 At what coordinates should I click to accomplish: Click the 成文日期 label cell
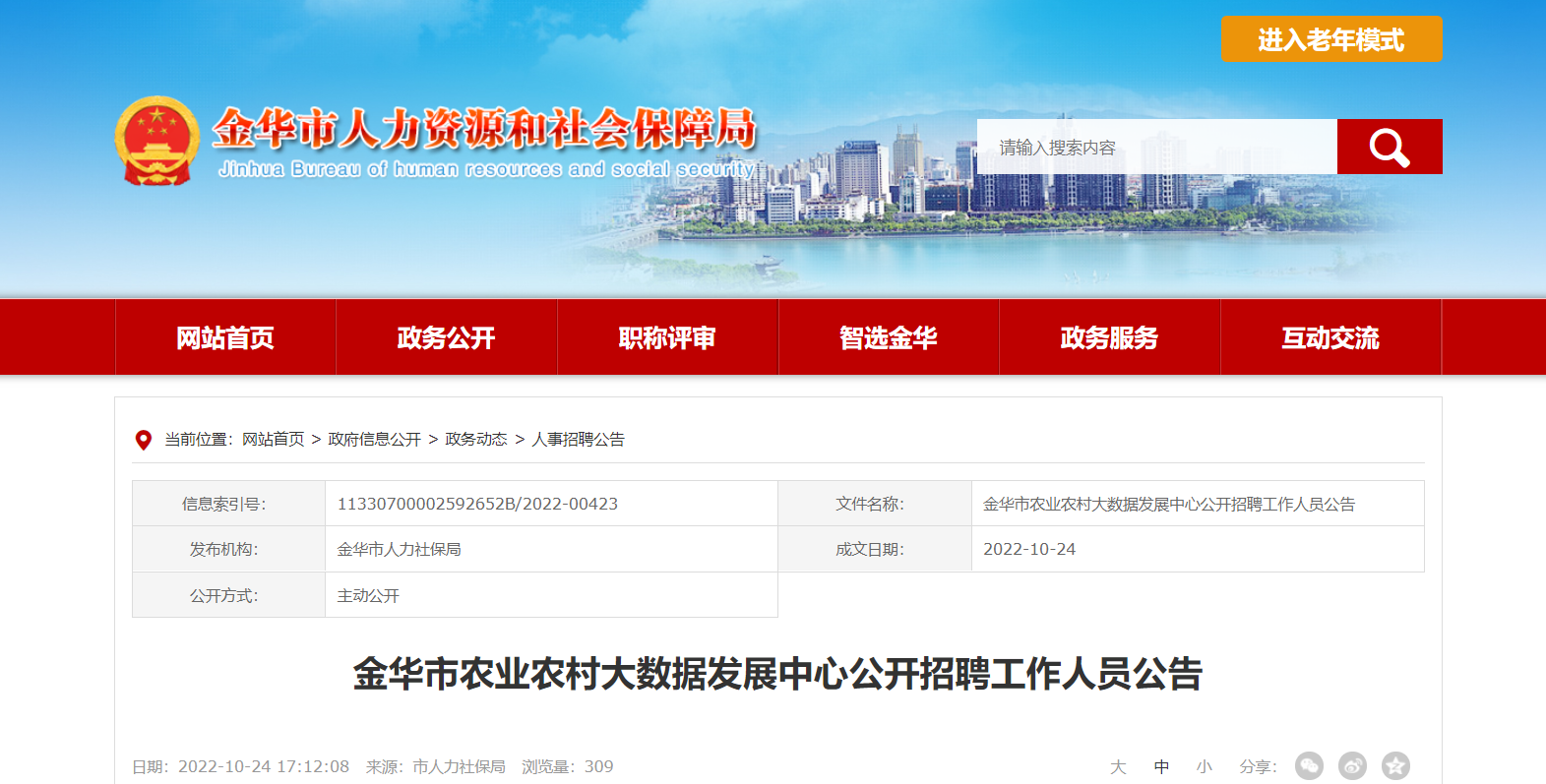[875, 549]
